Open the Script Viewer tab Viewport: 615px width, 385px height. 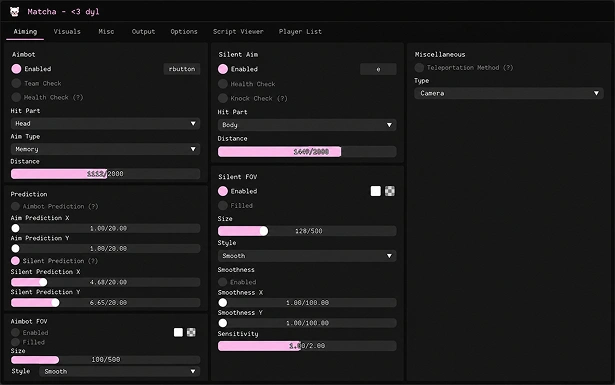[238, 32]
